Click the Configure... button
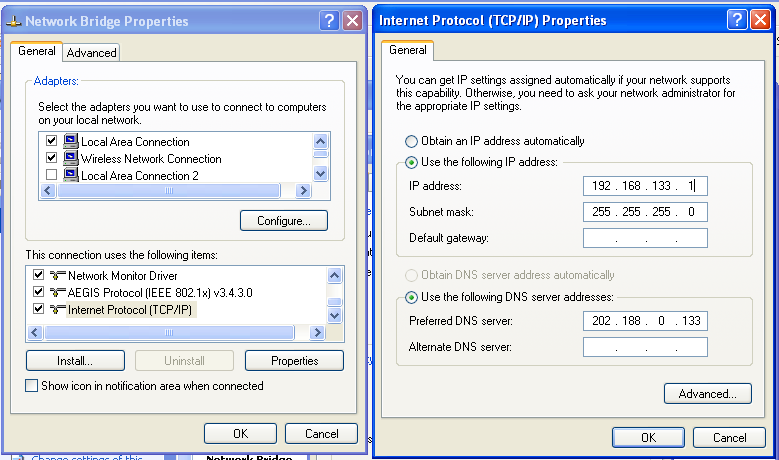 pyautogui.click(x=284, y=220)
